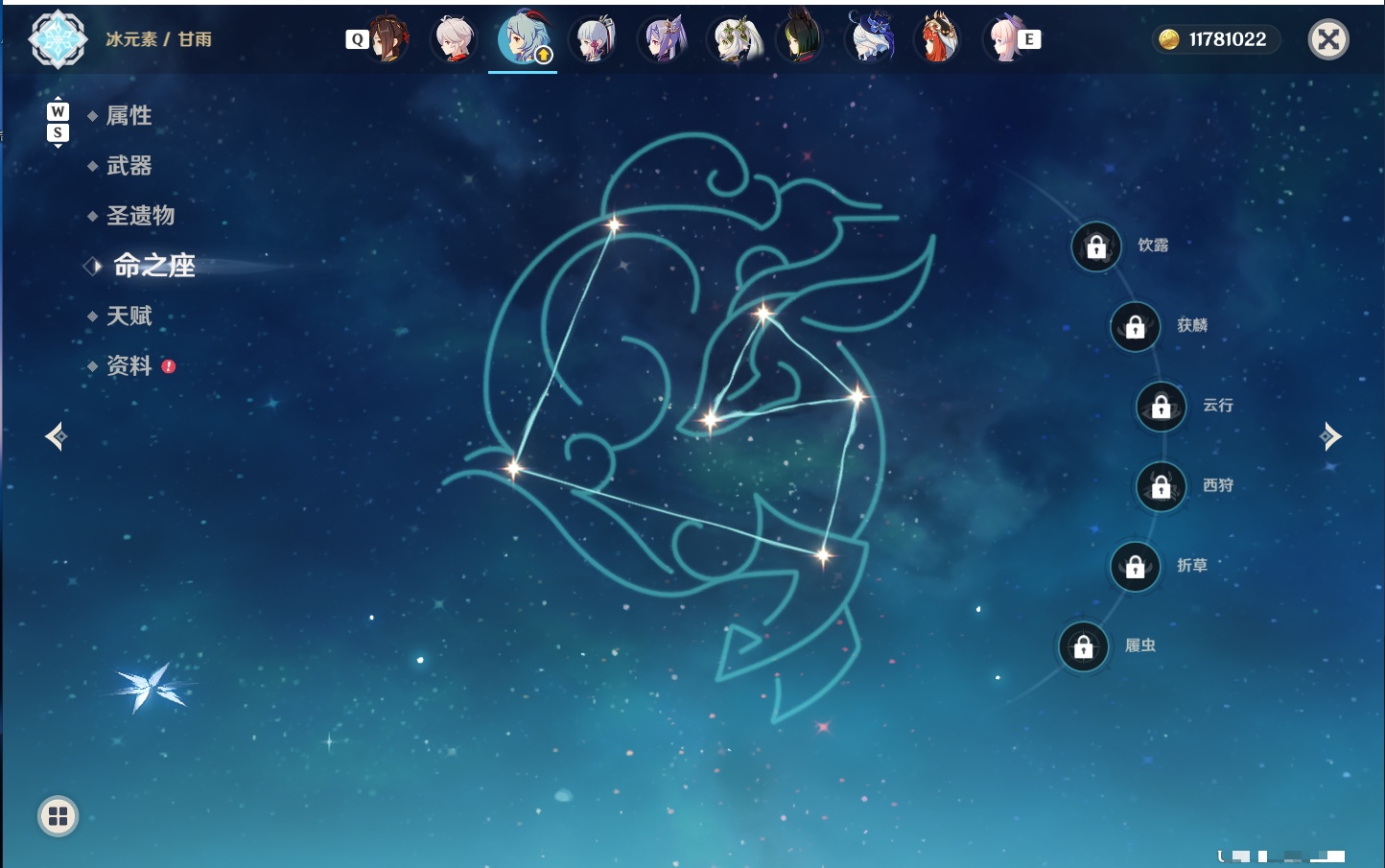Image resolution: width=1385 pixels, height=868 pixels.
Task: Switch to Keqing's purple-haired portrait
Action: pyautogui.click(x=664, y=39)
